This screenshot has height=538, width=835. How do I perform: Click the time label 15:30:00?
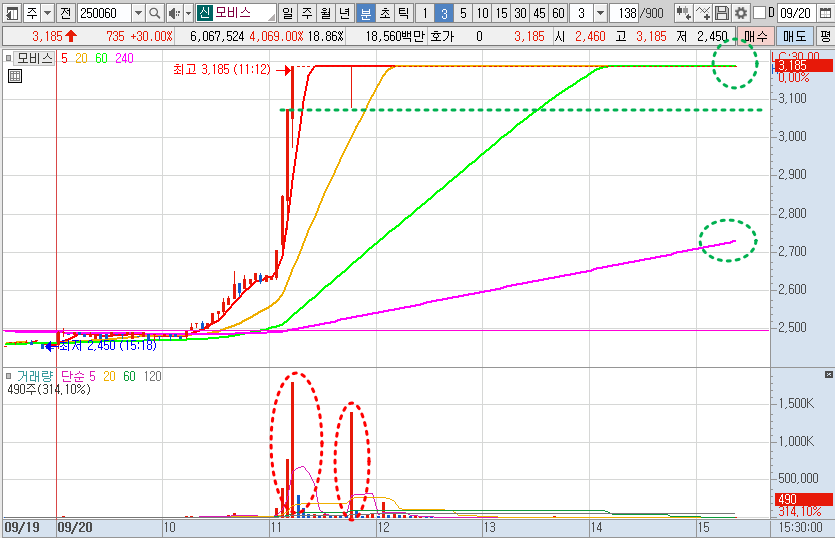800,527
